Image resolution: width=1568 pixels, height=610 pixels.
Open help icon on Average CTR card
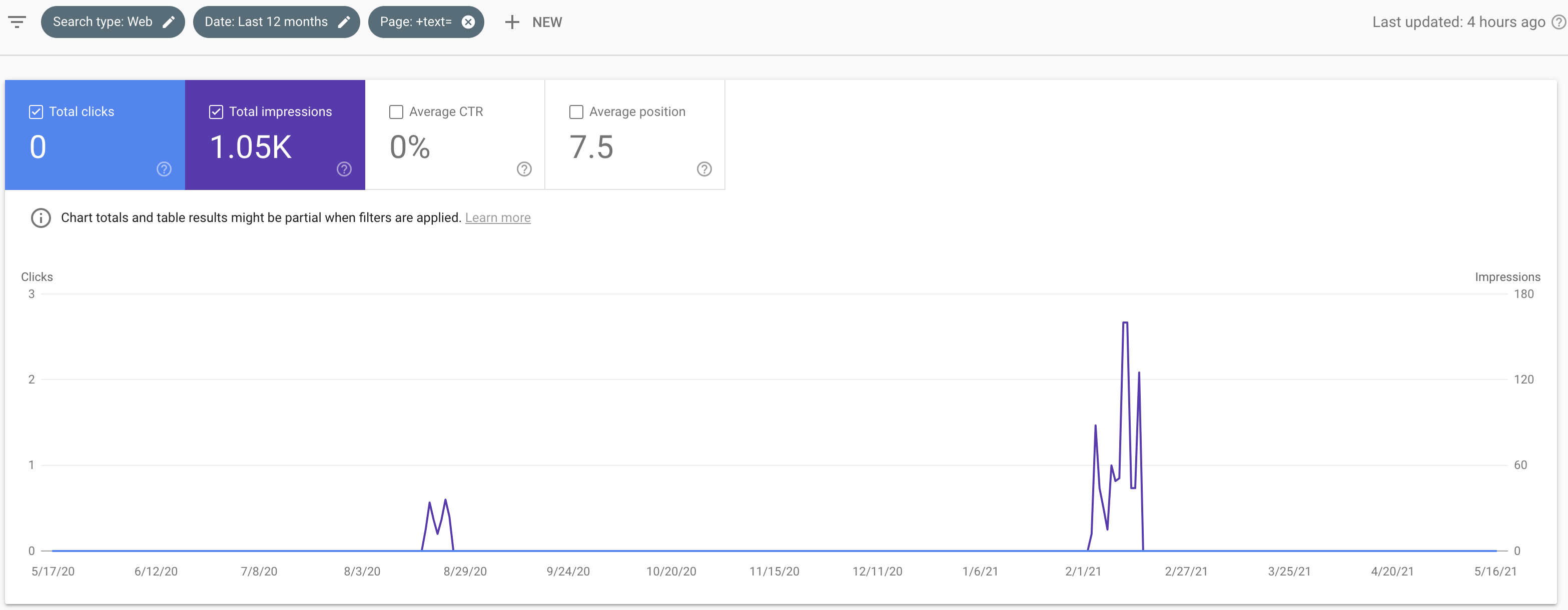524,169
